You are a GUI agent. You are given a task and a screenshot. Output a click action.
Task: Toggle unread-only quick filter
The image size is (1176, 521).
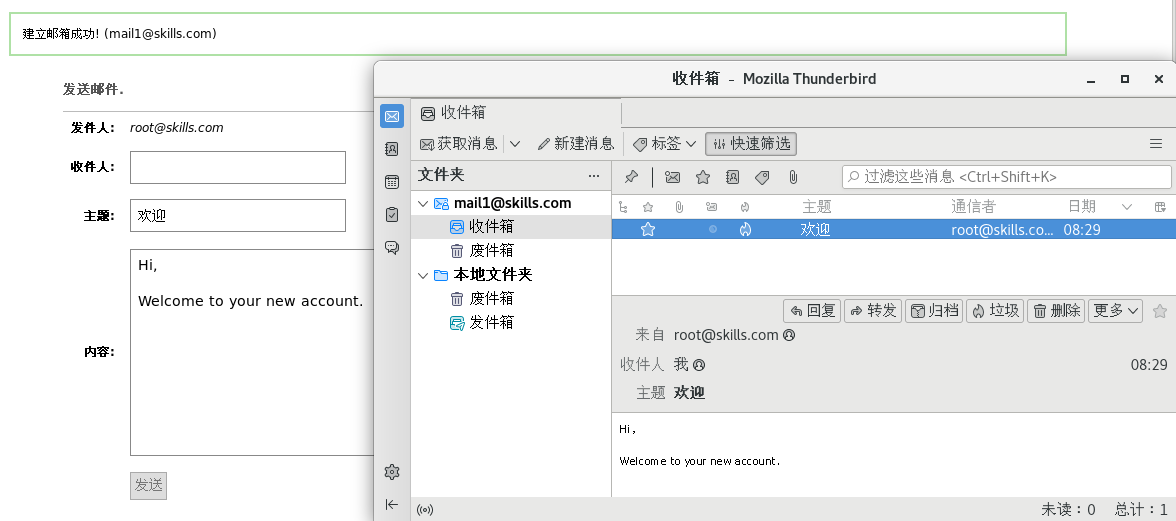[673, 177]
